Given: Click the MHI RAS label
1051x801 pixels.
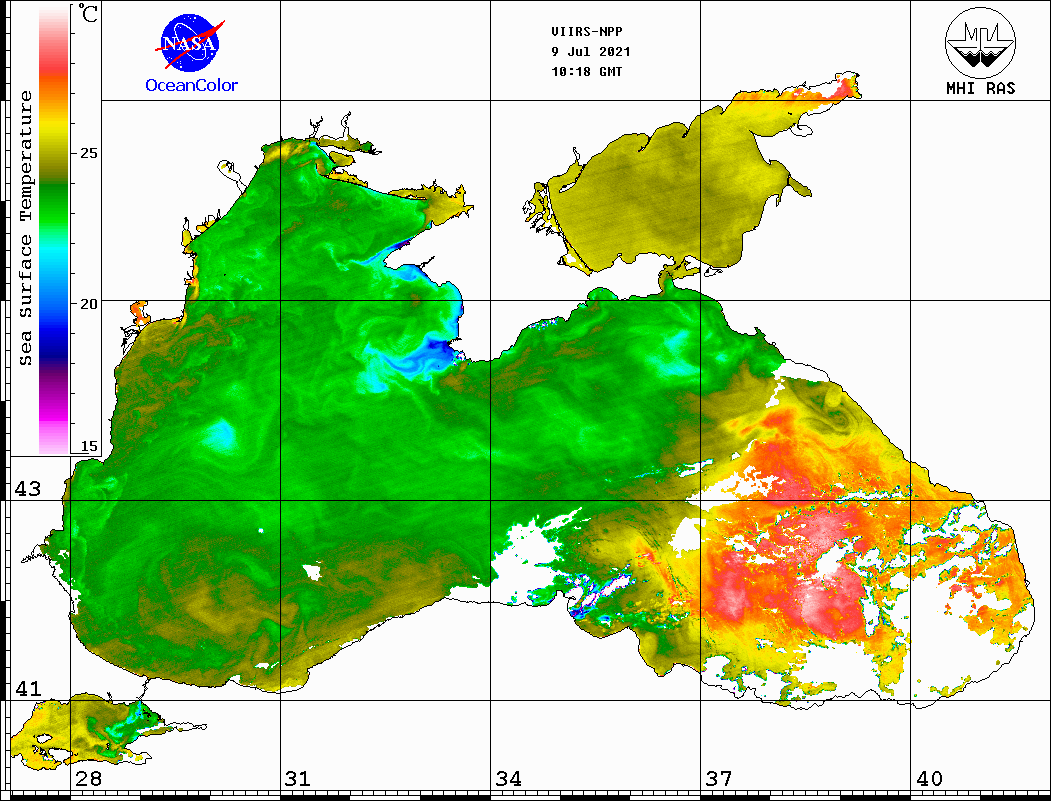Looking at the screenshot, I should pyautogui.click(x=981, y=88).
